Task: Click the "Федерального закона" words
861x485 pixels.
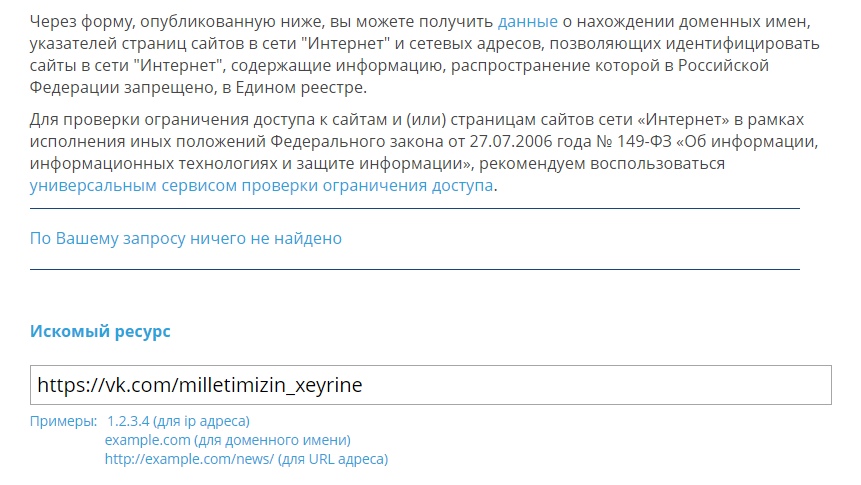Action: point(356,142)
